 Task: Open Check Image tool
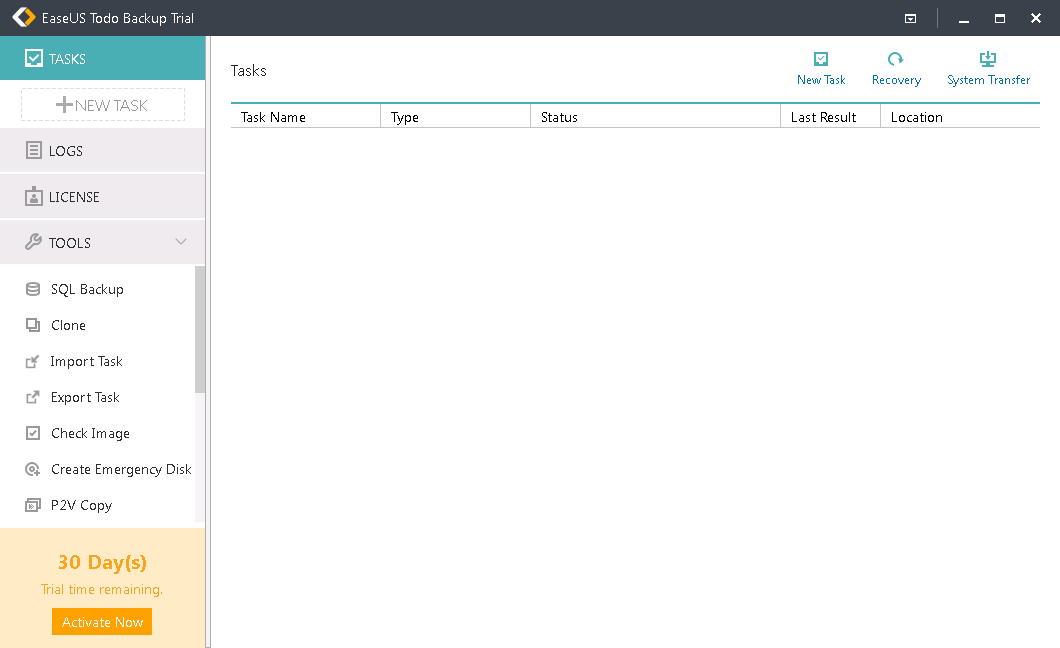[x=90, y=433]
